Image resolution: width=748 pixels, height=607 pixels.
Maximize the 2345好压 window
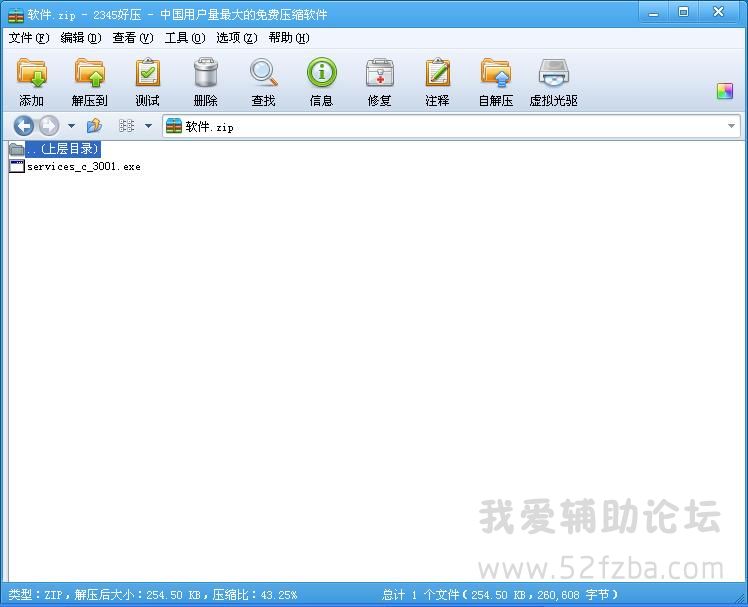(x=684, y=12)
